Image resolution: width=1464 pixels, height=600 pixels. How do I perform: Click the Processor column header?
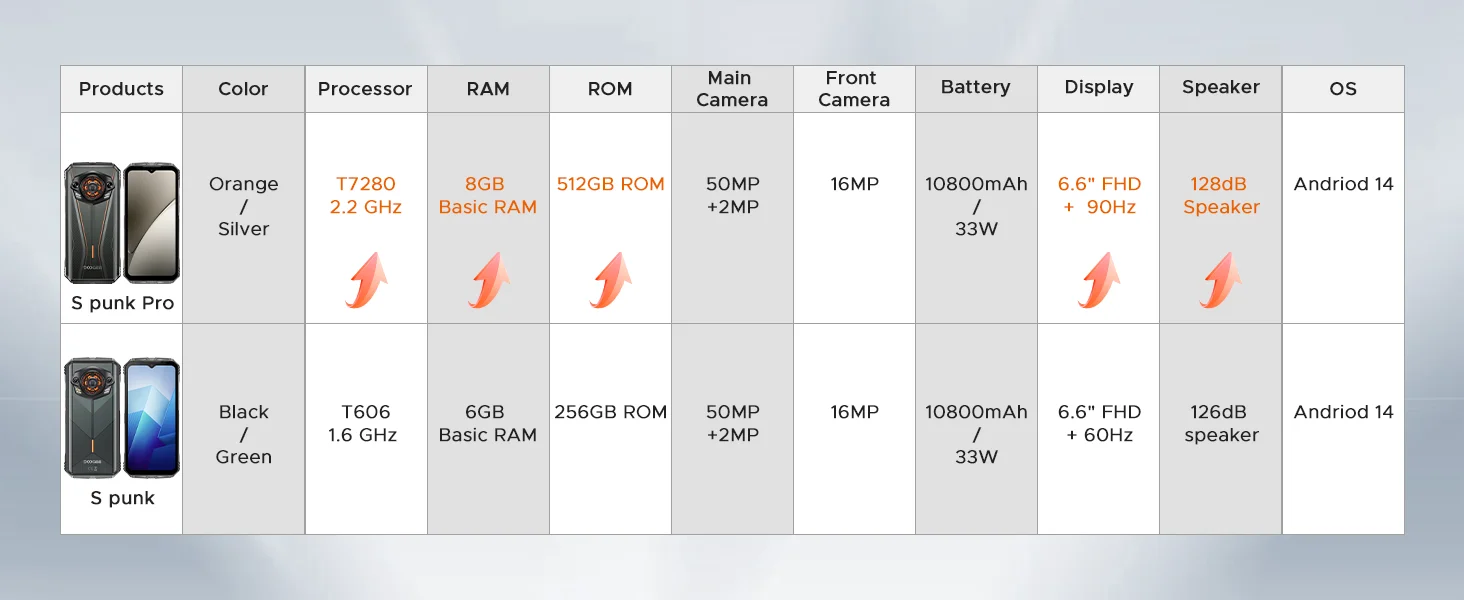pyautogui.click(x=365, y=89)
